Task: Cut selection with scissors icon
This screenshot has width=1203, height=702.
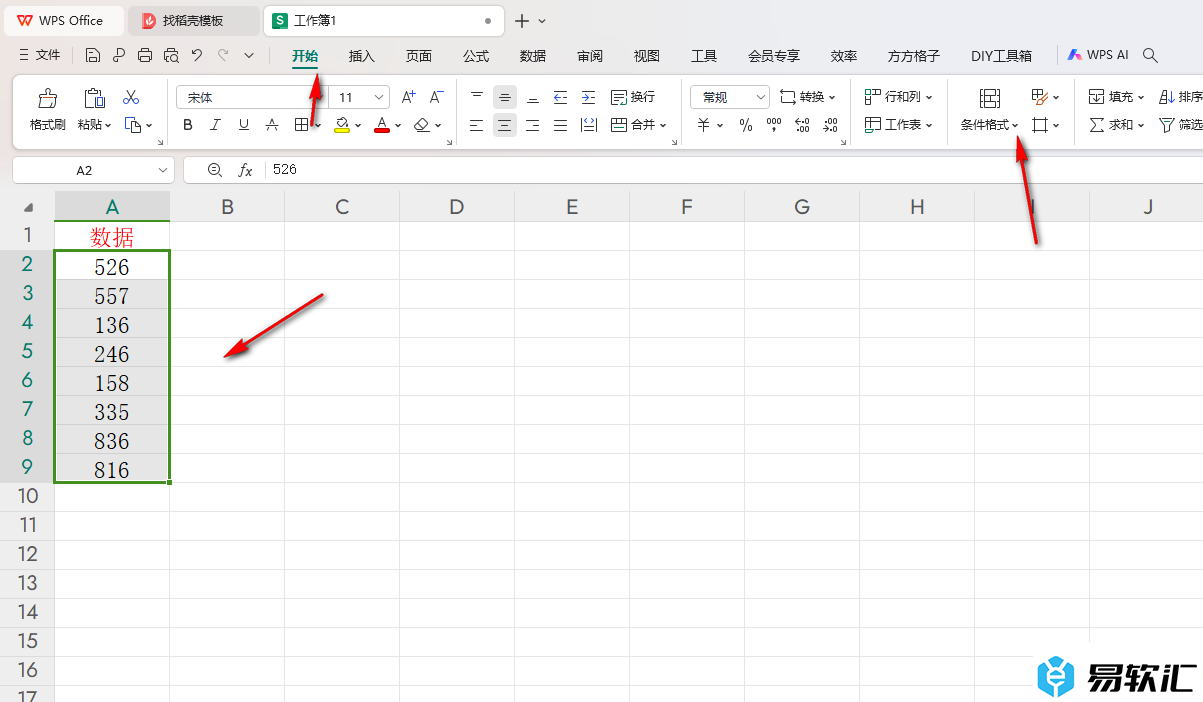Action: coord(131,98)
